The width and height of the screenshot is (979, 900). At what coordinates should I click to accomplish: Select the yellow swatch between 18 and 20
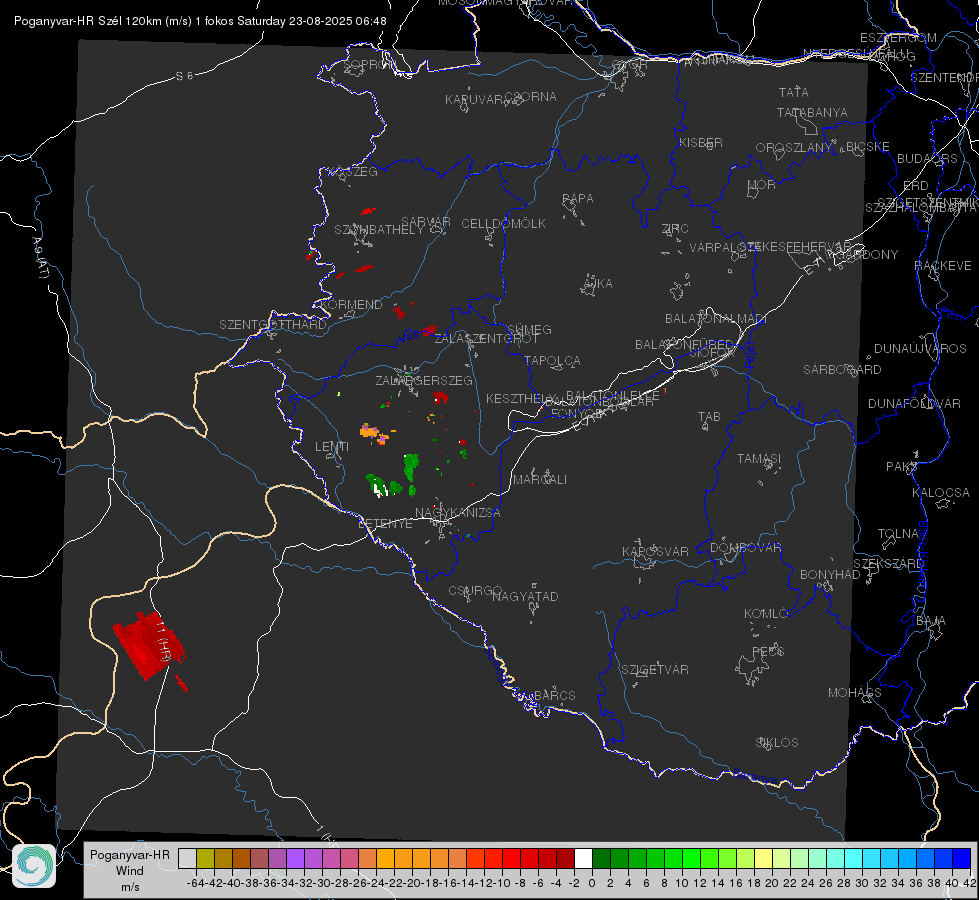(x=764, y=858)
